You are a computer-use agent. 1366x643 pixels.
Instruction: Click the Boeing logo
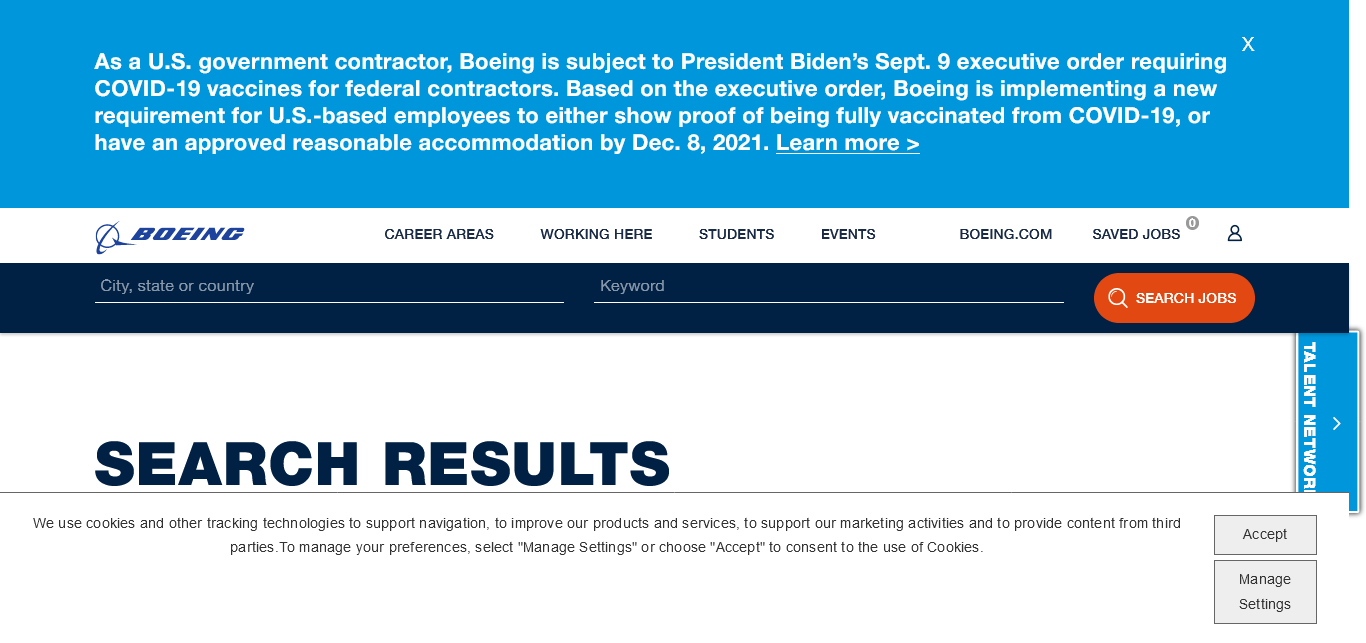(170, 236)
